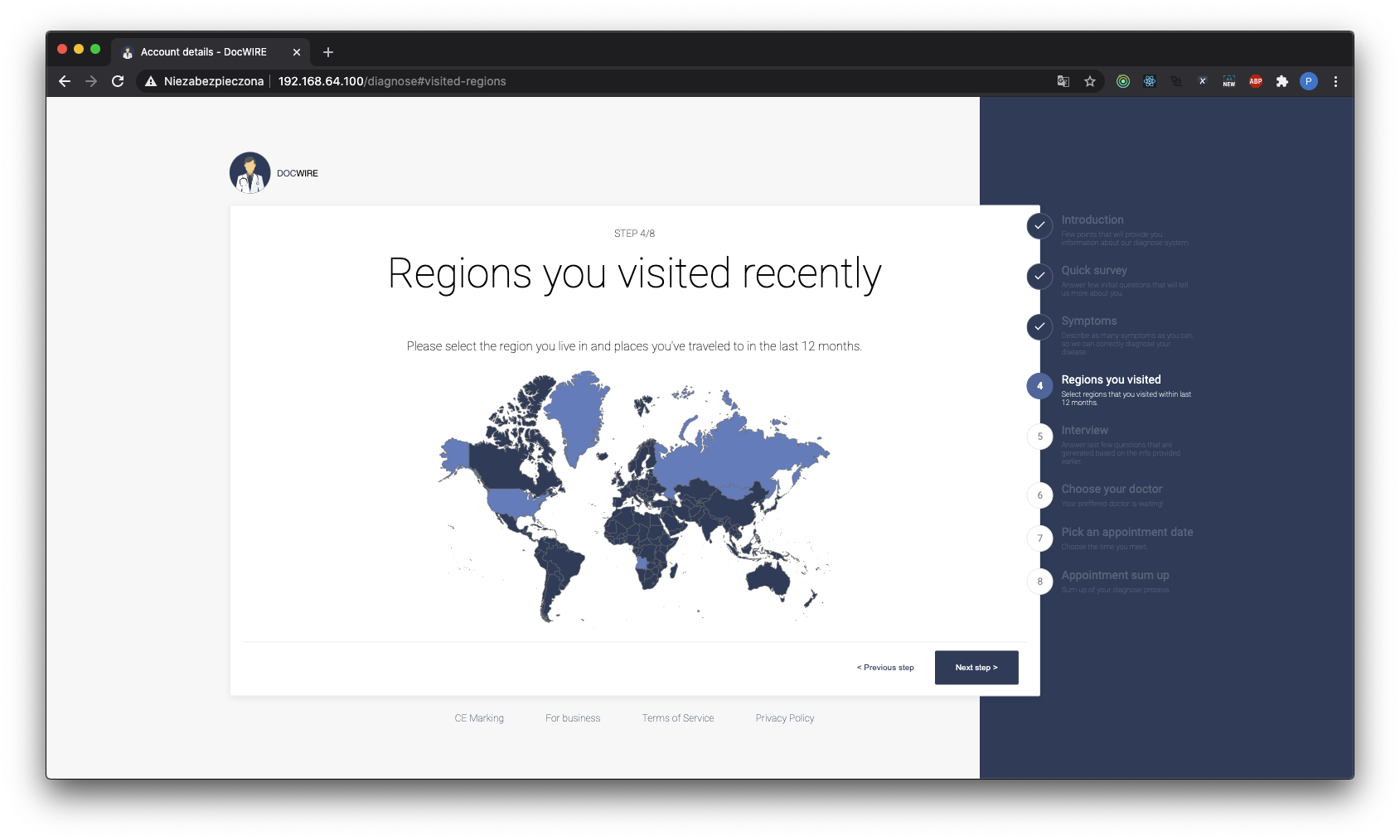Viewport: 1400px width, 840px height.
Task: Select the Regions you visited step label
Action: coord(1111,379)
